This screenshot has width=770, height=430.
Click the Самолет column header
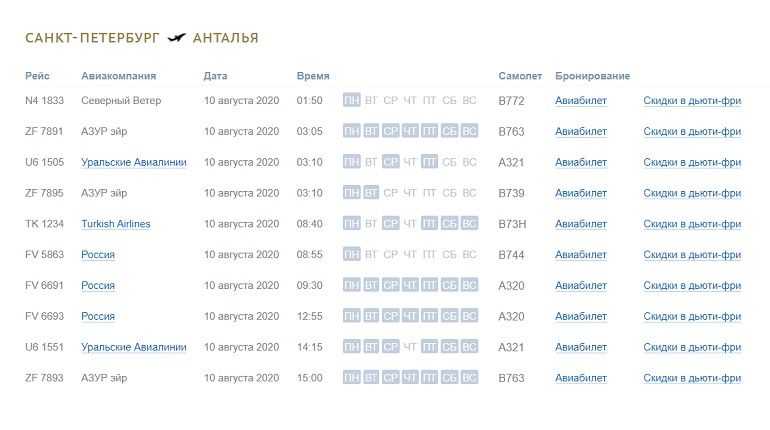click(x=520, y=76)
